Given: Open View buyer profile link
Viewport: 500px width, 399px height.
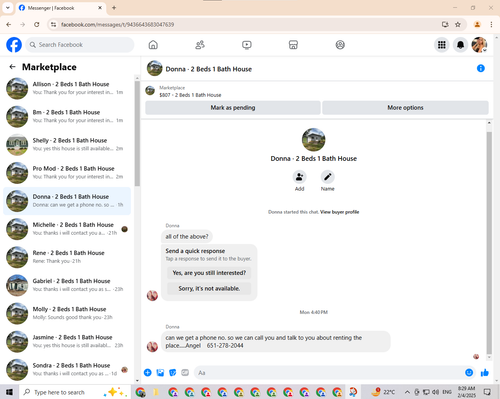Looking at the screenshot, I should tap(340, 212).
